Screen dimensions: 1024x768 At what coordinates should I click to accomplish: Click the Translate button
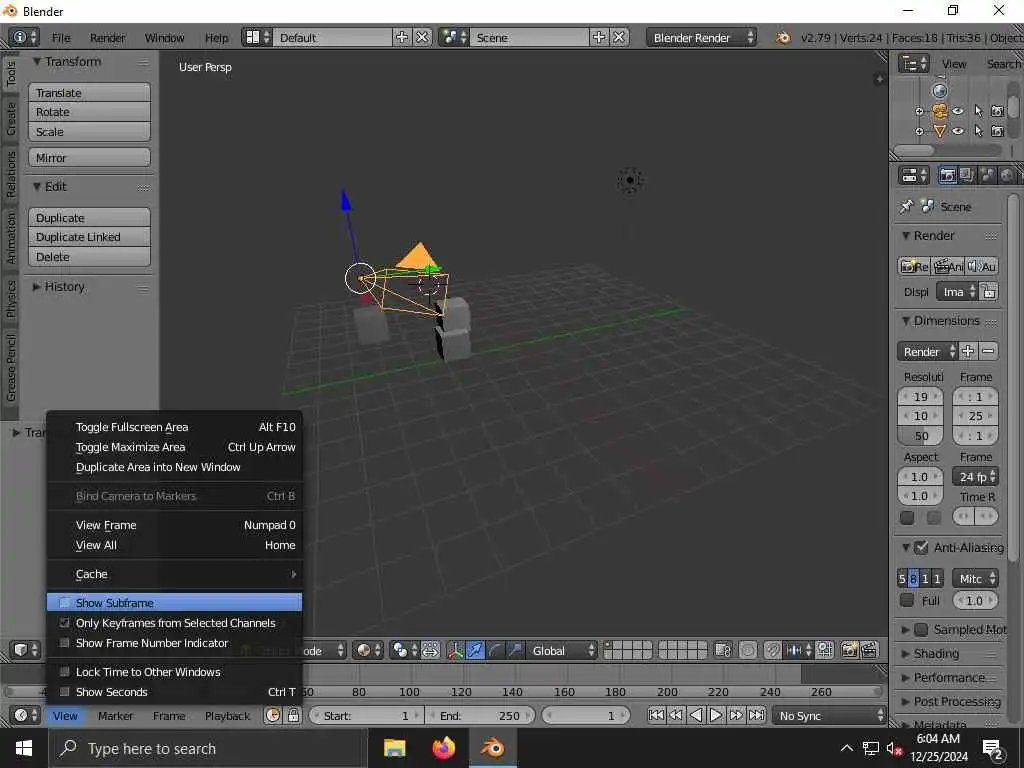tap(89, 93)
